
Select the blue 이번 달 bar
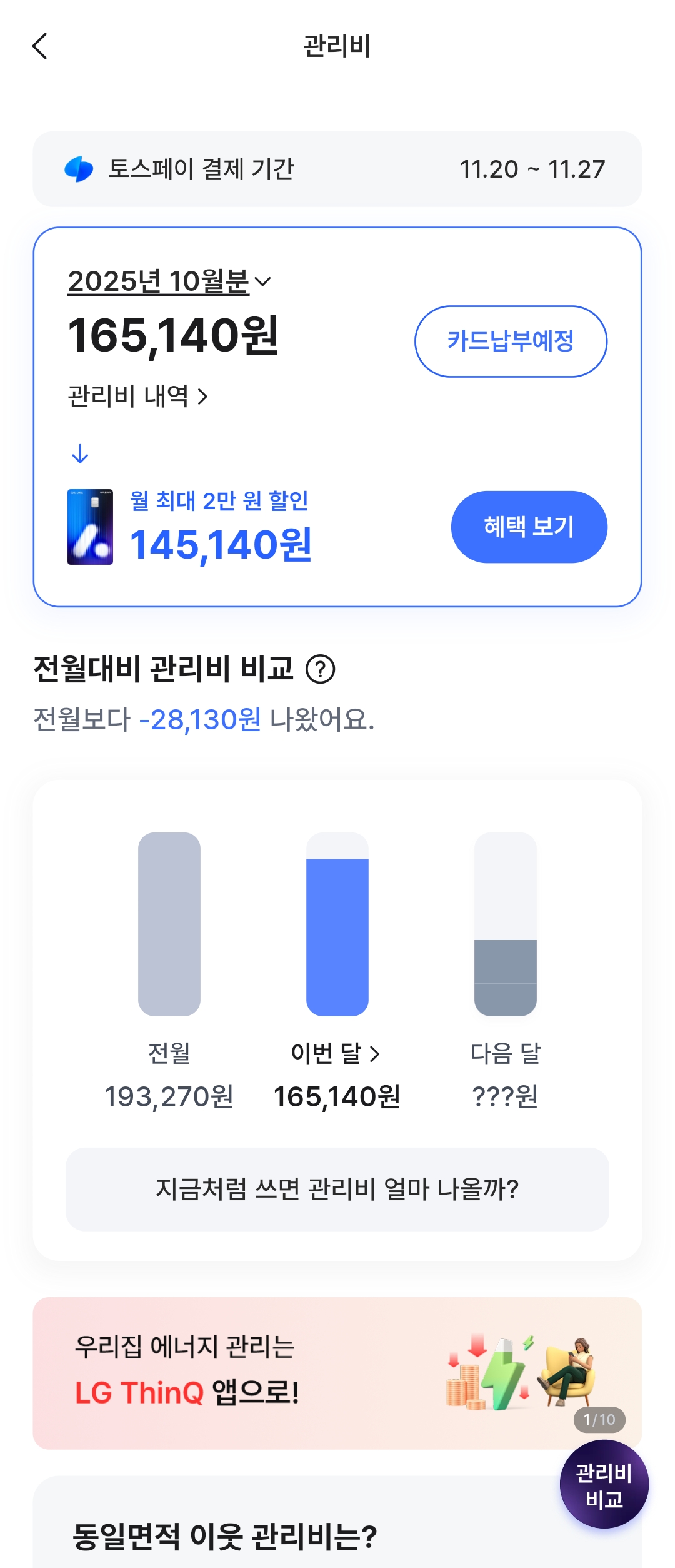[x=337, y=936]
